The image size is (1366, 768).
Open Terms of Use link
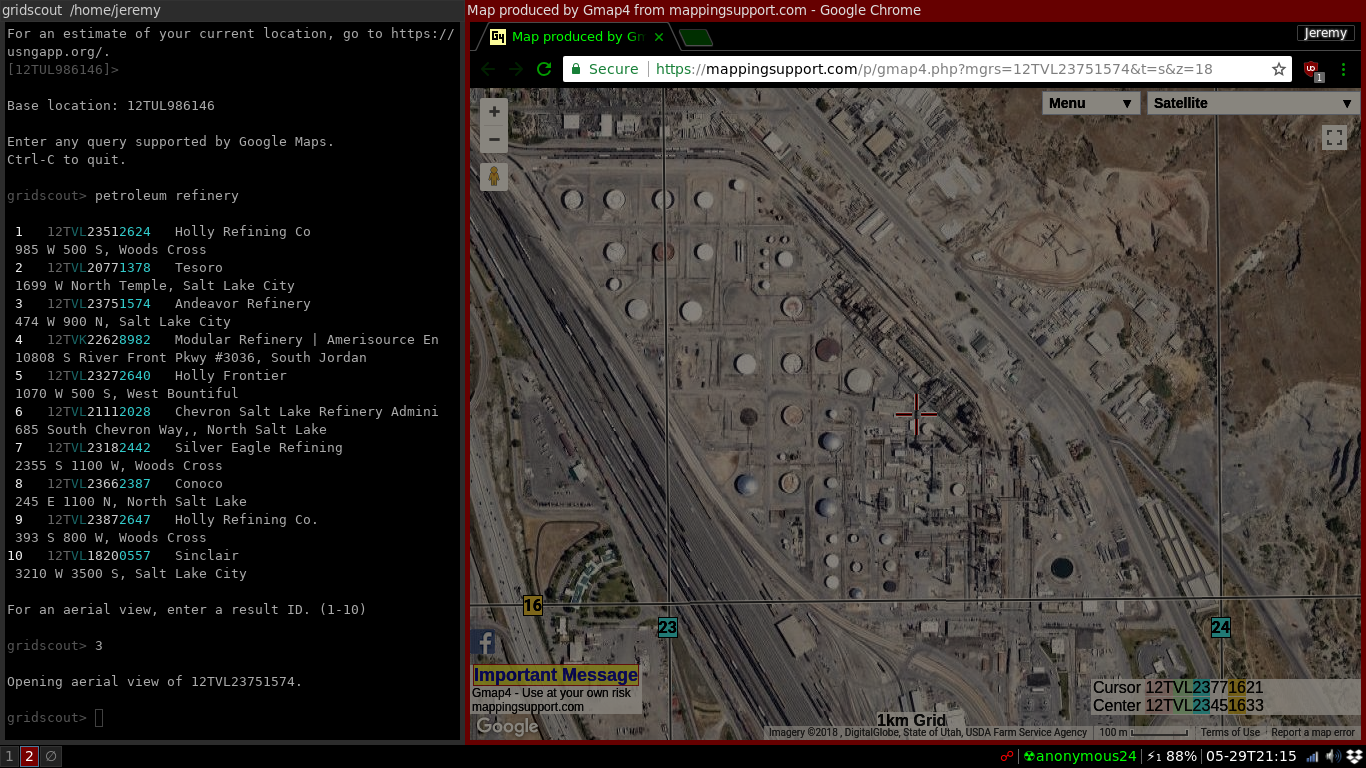(1230, 733)
